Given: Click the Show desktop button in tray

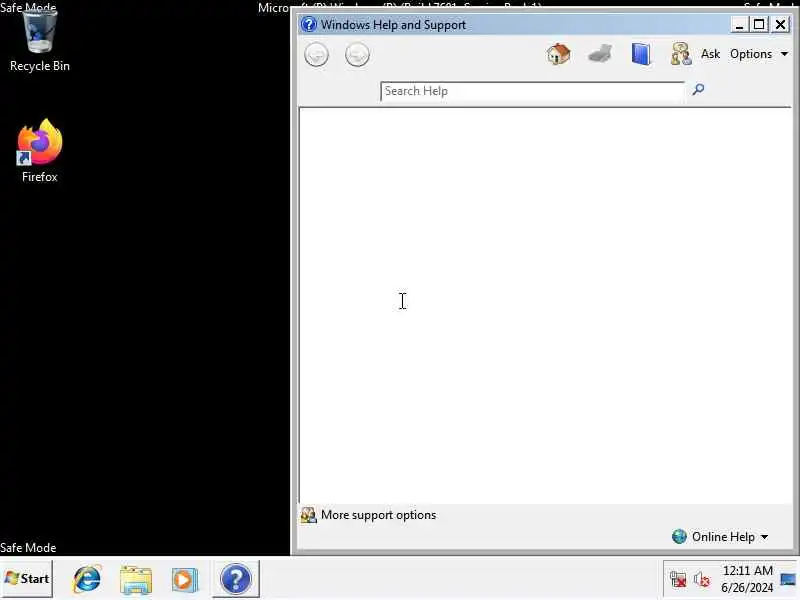Looking at the screenshot, I should point(789,579).
